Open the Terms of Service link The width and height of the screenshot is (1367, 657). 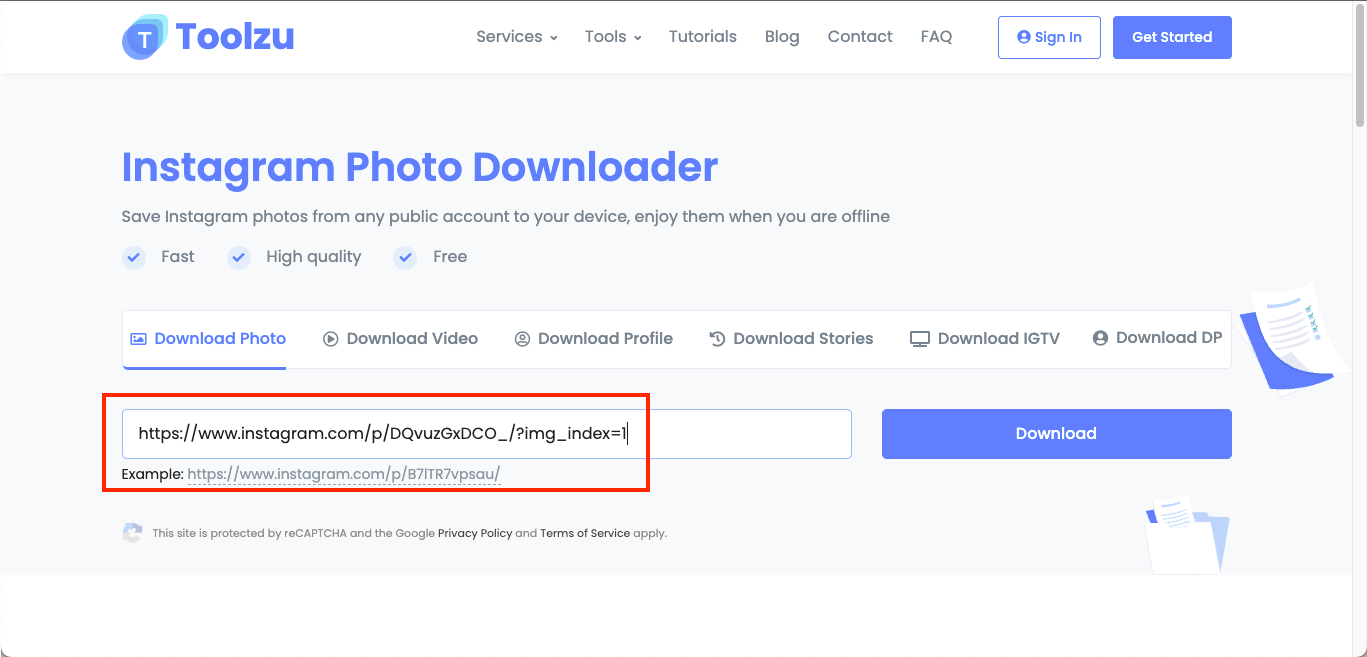click(585, 534)
